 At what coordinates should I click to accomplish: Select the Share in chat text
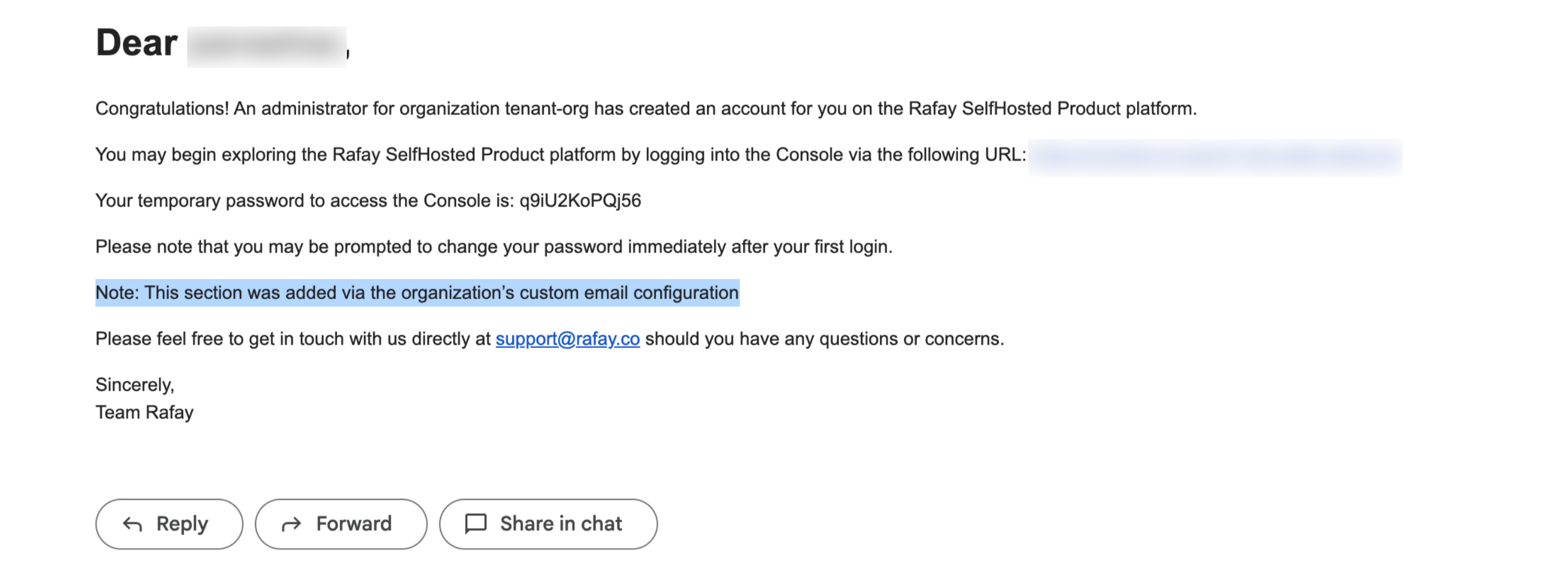click(x=561, y=524)
